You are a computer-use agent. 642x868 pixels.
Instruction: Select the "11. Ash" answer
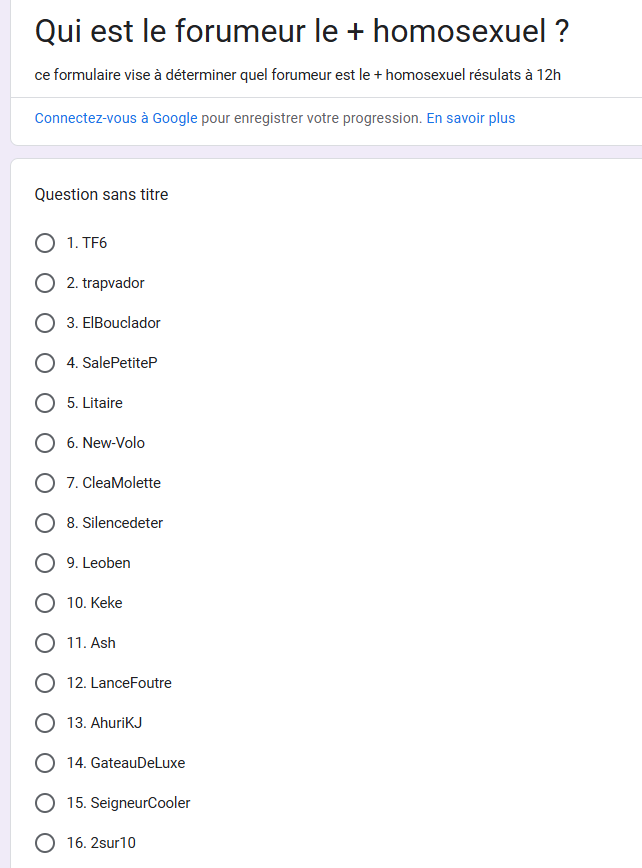[45, 643]
